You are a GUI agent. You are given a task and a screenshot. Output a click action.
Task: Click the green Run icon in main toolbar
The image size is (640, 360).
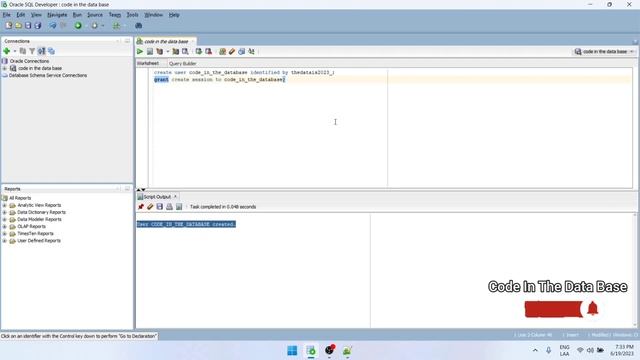(78, 26)
